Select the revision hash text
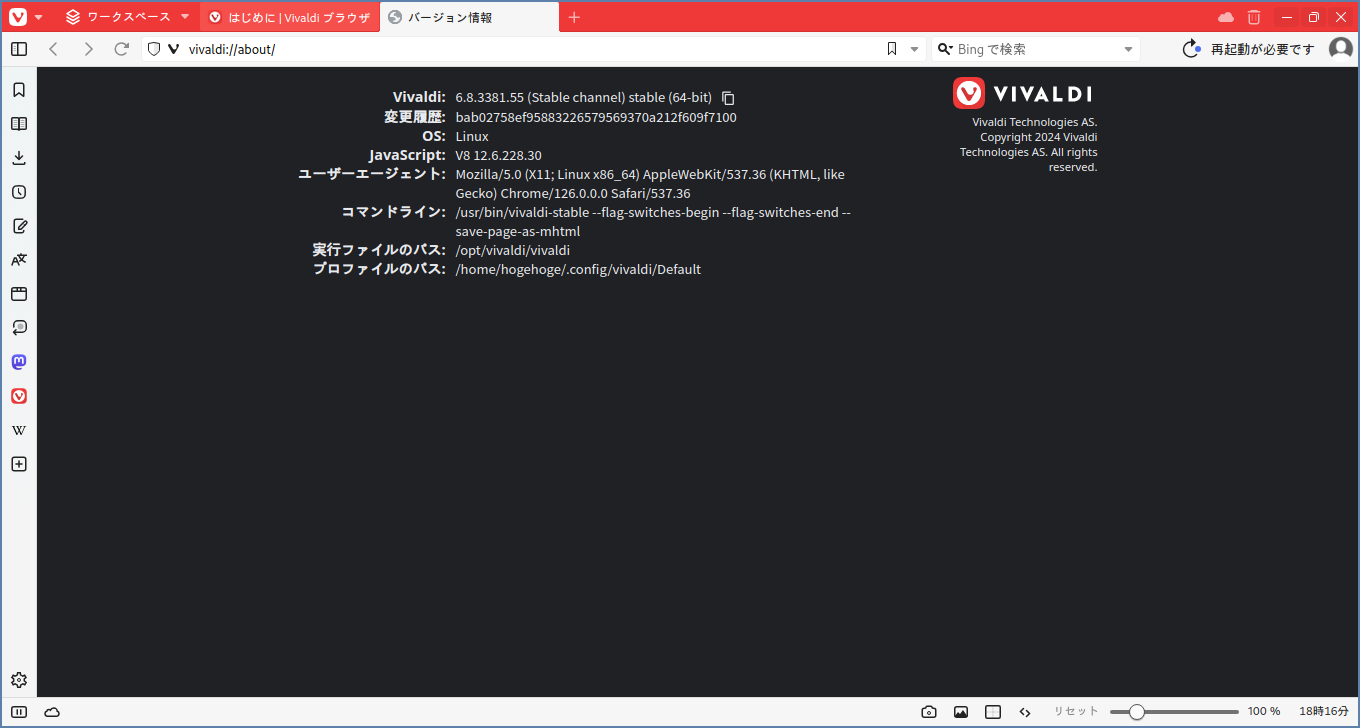Screen dimensions: 1360x728 (x=596, y=118)
